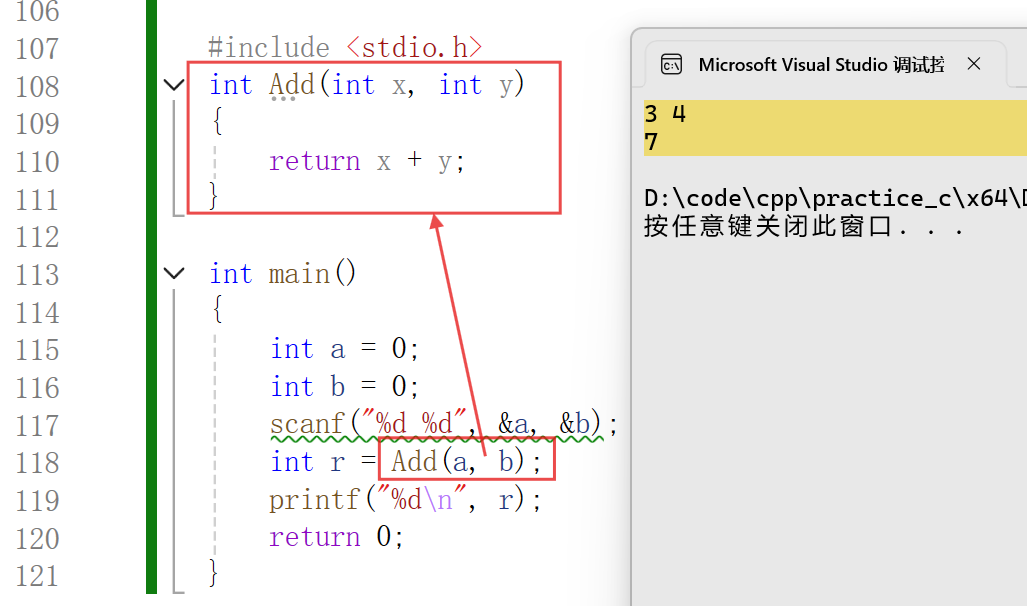Click line number 117 in the gutter
1027x606 pixels.
click(x=37, y=426)
